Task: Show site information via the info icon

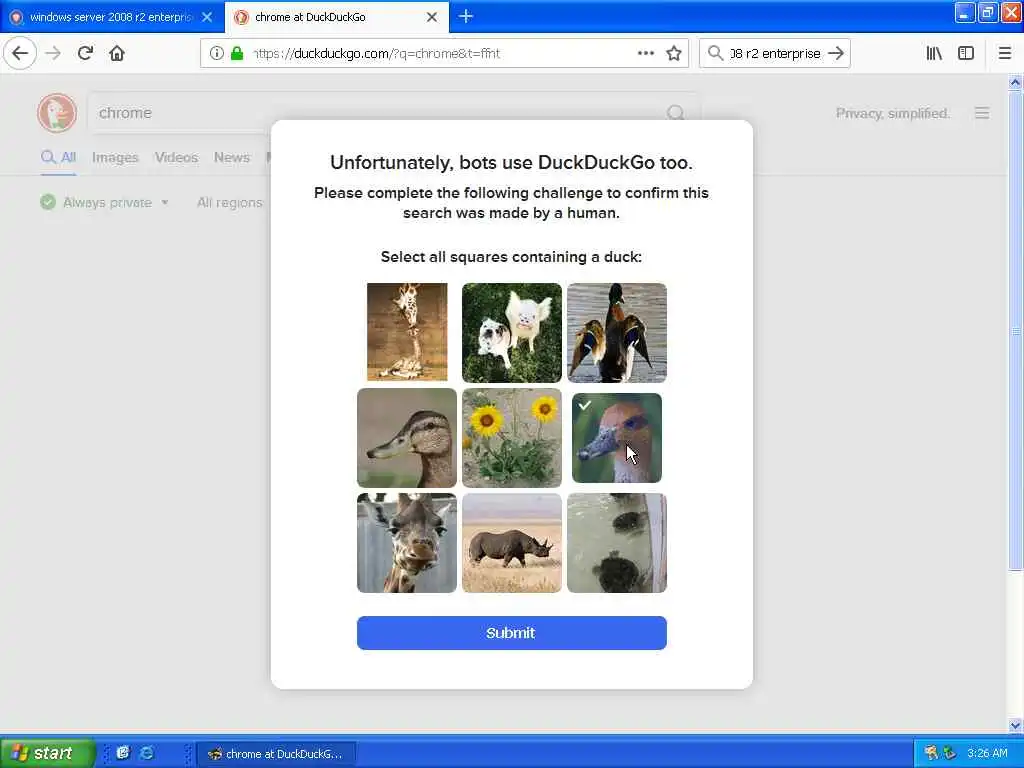Action: 216,53
